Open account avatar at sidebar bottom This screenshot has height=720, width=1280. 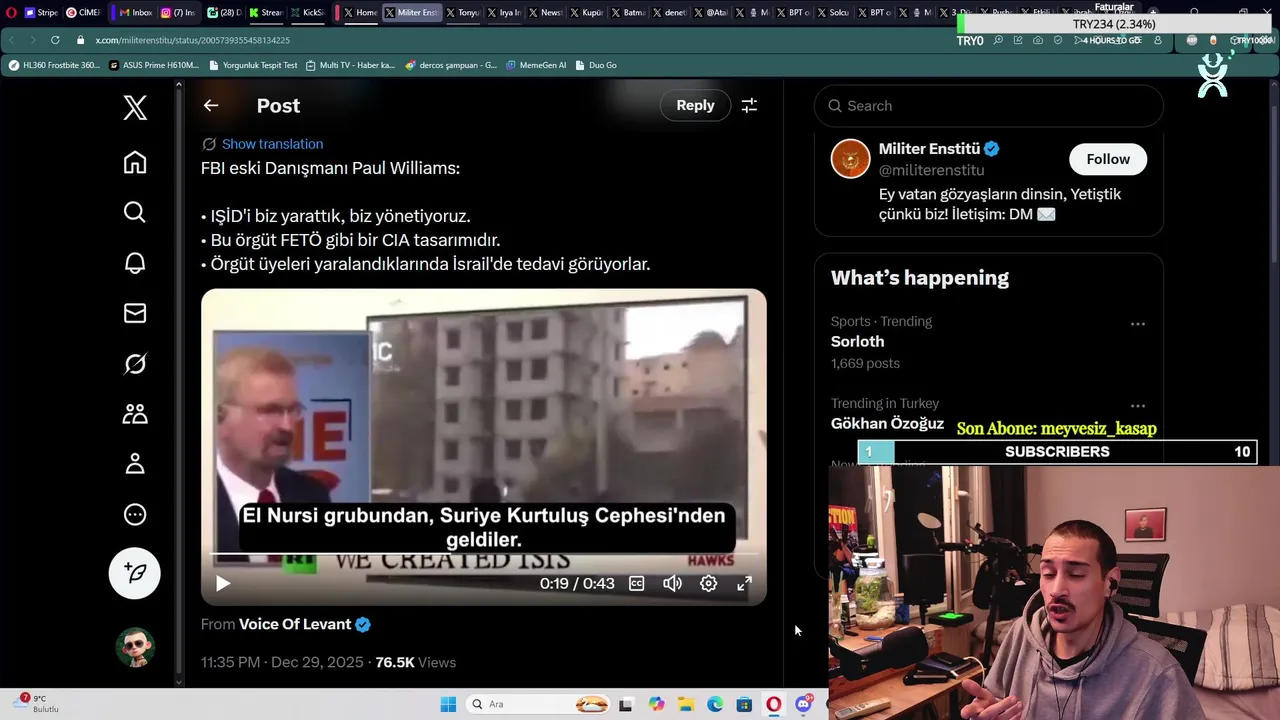click(135, 647)
